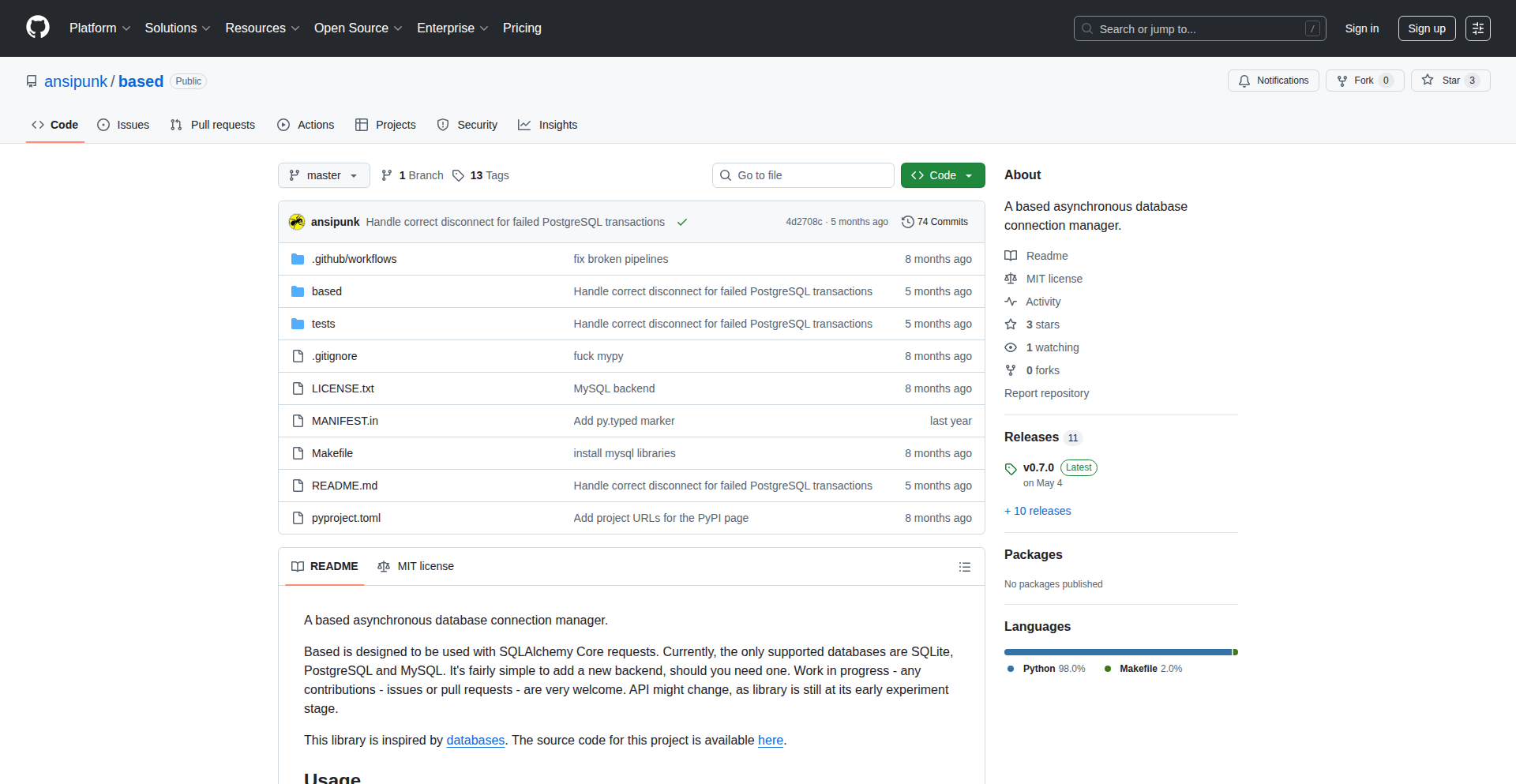
Task: Open the top-right global navigation menu icon
Action: [x=1477, y=28]
